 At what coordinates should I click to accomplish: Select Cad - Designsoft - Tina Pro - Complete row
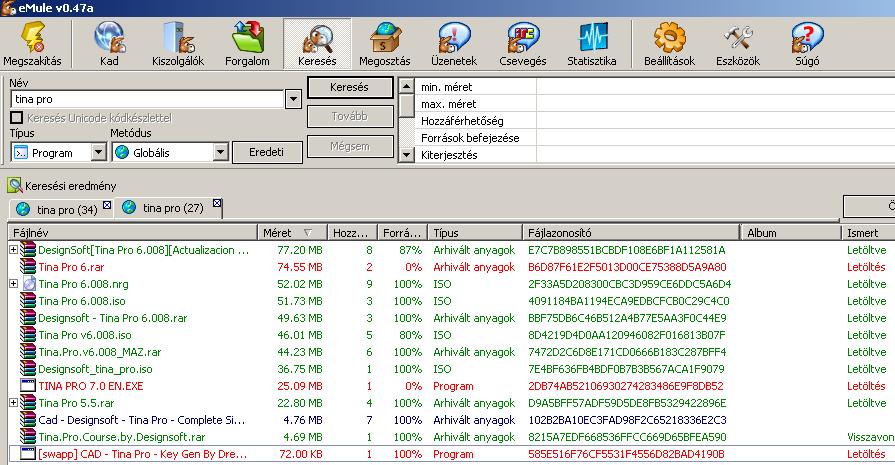tap(451, 420)
